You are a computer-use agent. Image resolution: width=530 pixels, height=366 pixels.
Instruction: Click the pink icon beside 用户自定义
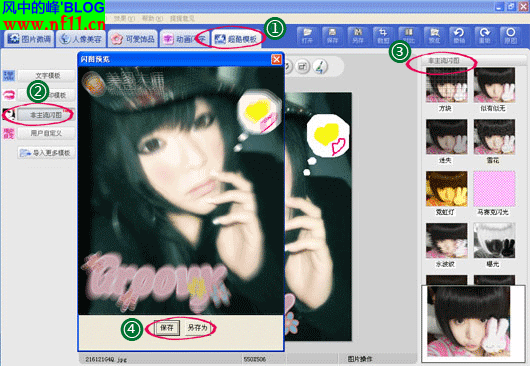click(x=9, y=133)
